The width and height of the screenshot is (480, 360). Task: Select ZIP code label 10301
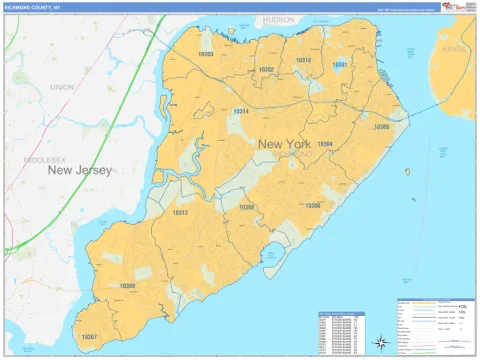click(x=340, y=64)
